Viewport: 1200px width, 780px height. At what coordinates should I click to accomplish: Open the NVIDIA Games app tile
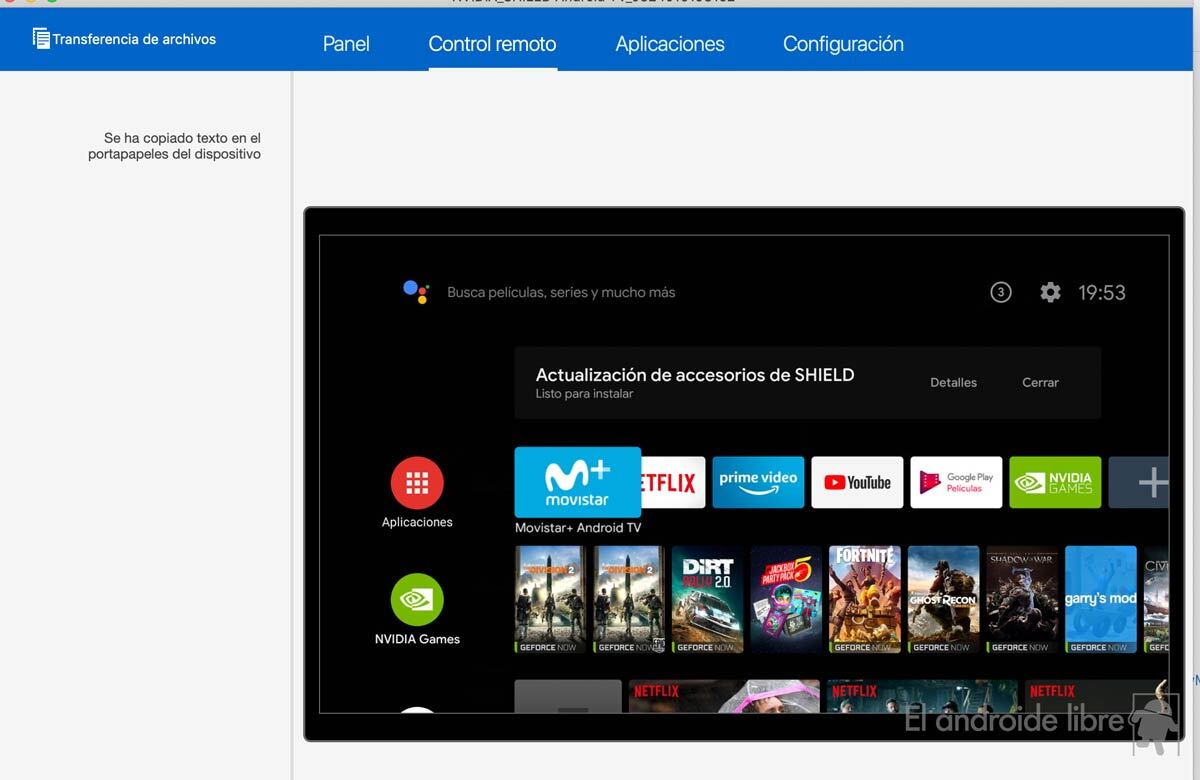tap(1055, 482)
